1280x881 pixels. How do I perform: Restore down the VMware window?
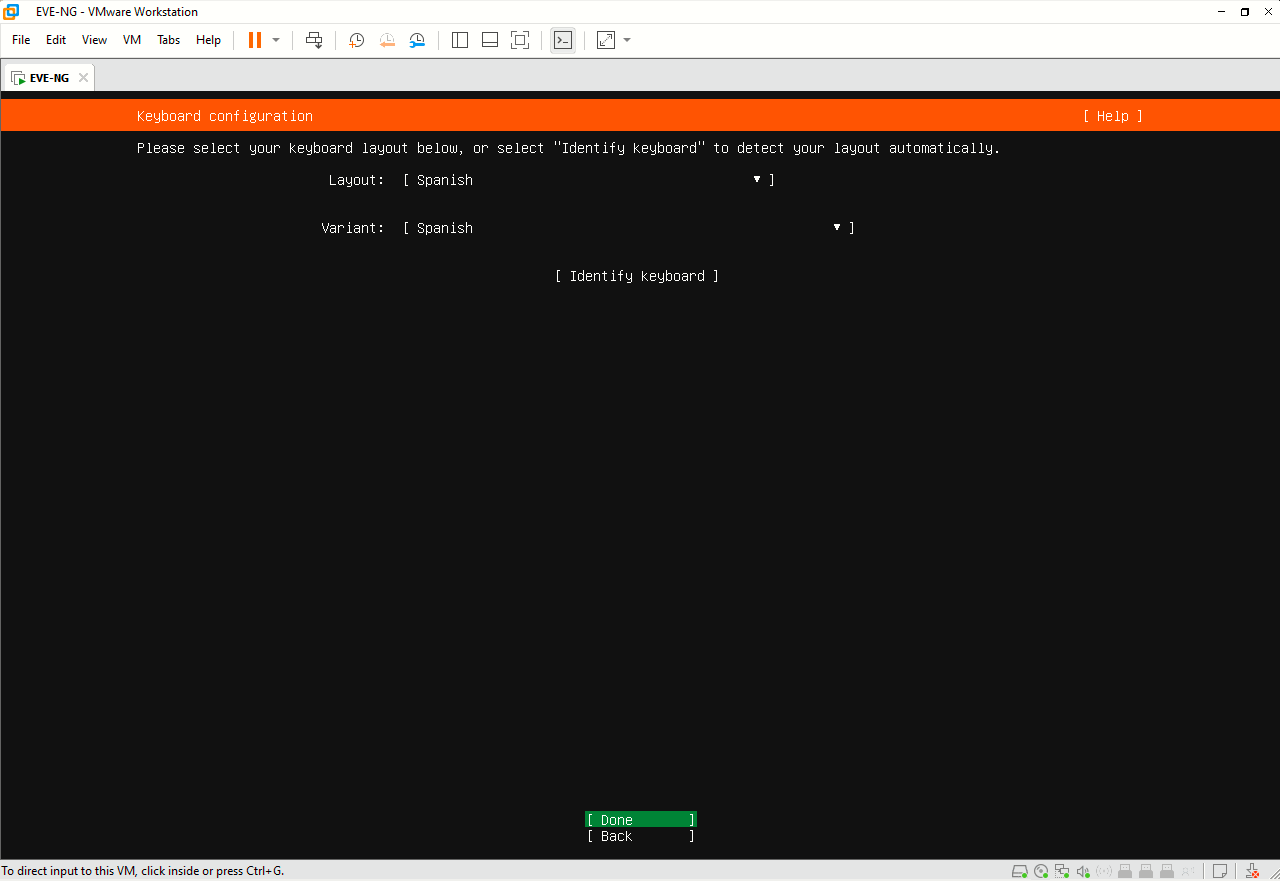tap(1244, 11)
